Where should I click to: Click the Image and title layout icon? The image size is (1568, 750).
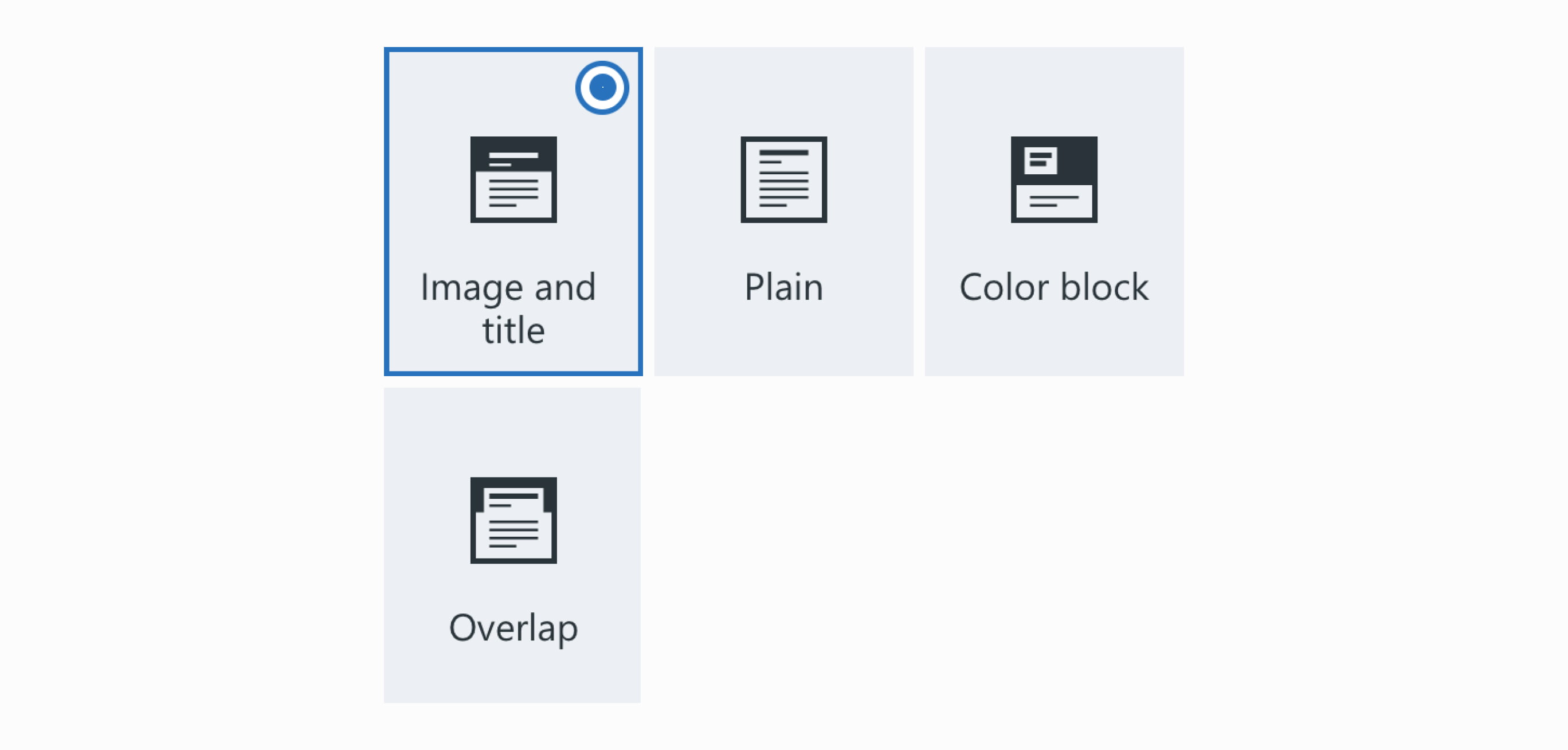(513, 179)
